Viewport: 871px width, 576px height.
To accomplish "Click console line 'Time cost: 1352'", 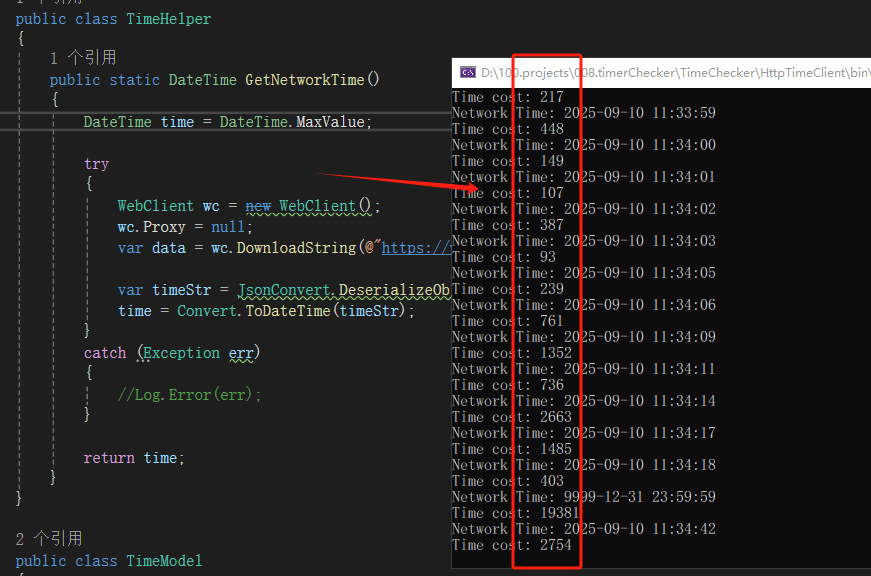I will tap(512, 353).
